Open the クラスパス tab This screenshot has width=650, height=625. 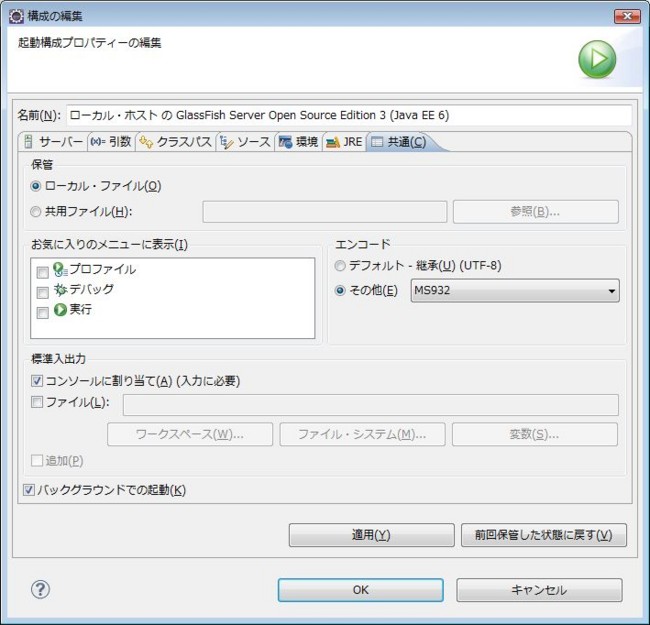[x=176, y=142]
